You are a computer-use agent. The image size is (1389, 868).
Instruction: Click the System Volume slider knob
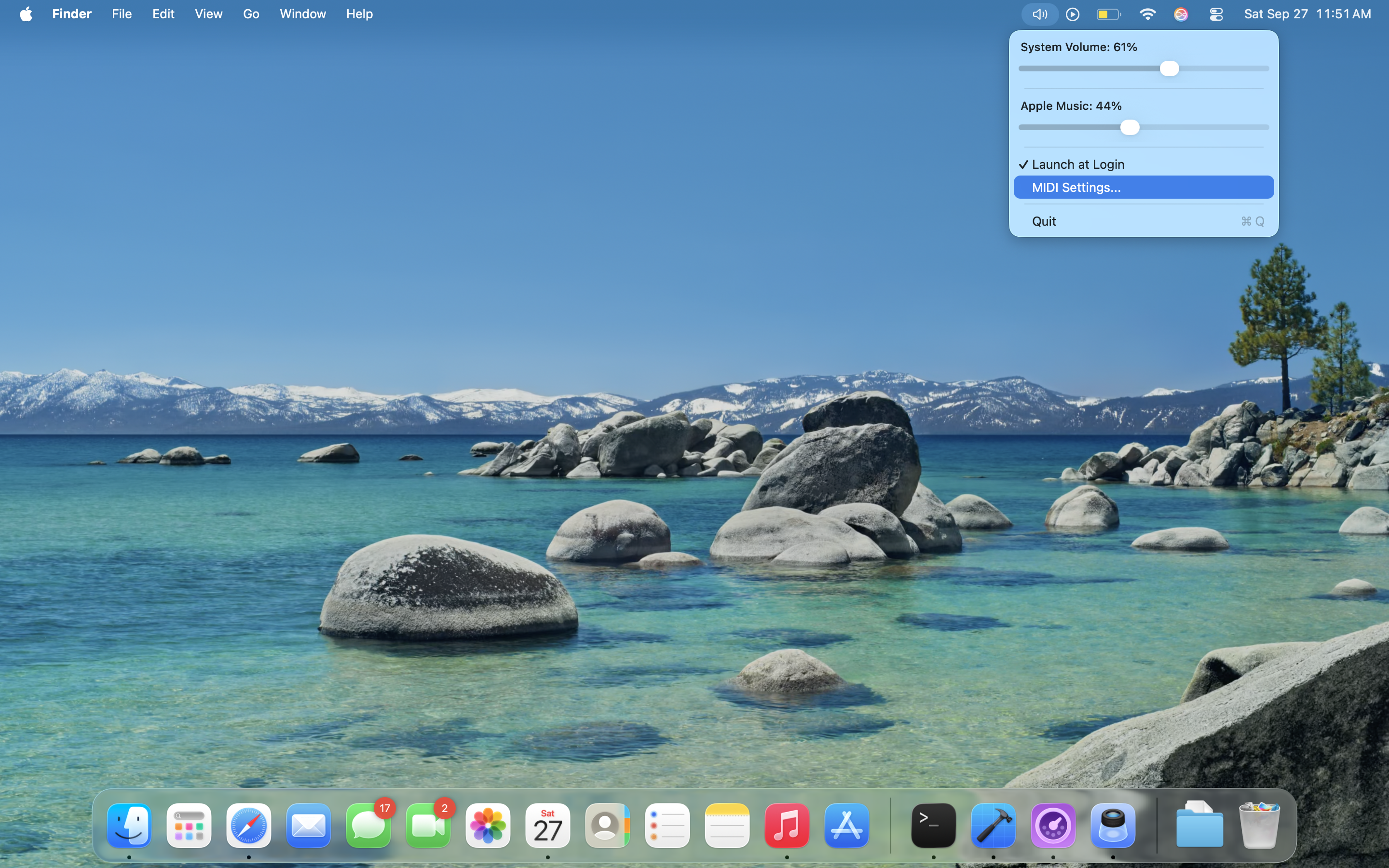tap(1169, 69)
